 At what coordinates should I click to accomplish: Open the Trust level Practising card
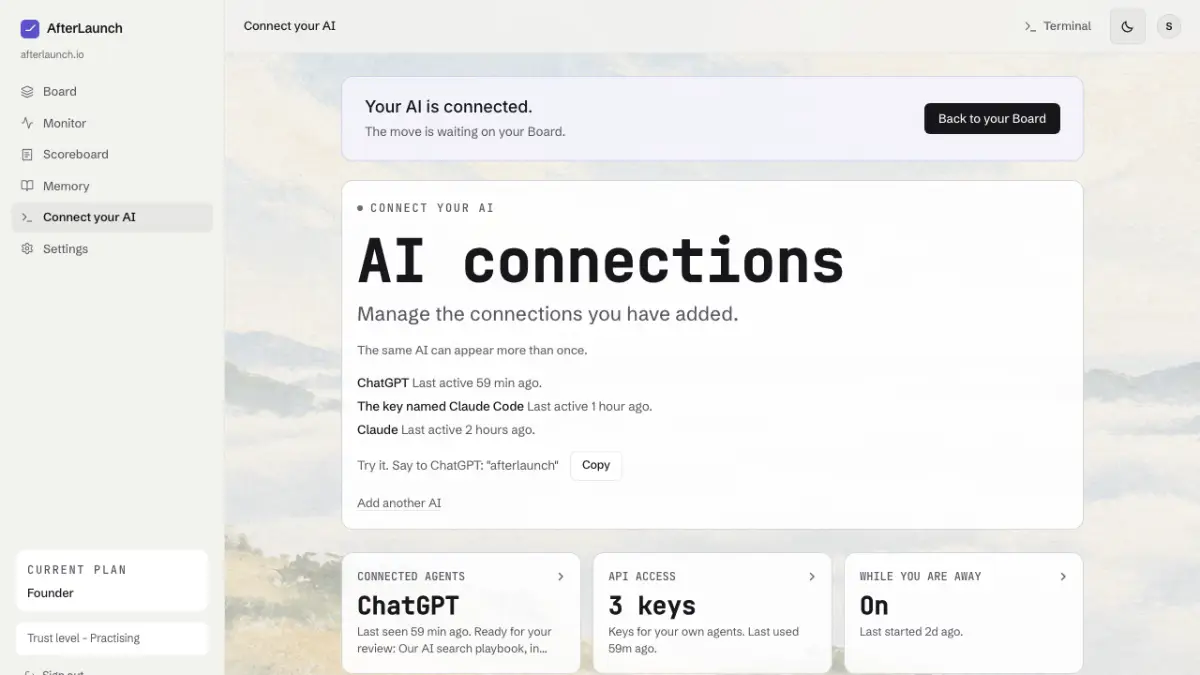point(112,638)
